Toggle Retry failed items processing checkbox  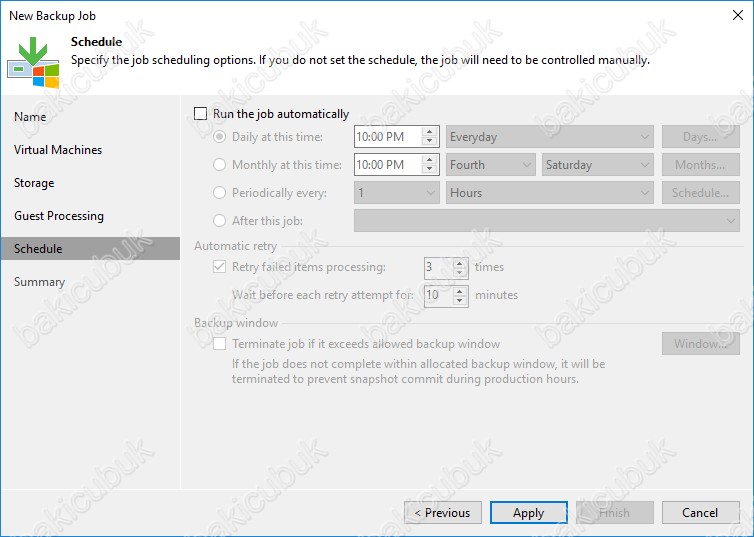coord(219,267)
